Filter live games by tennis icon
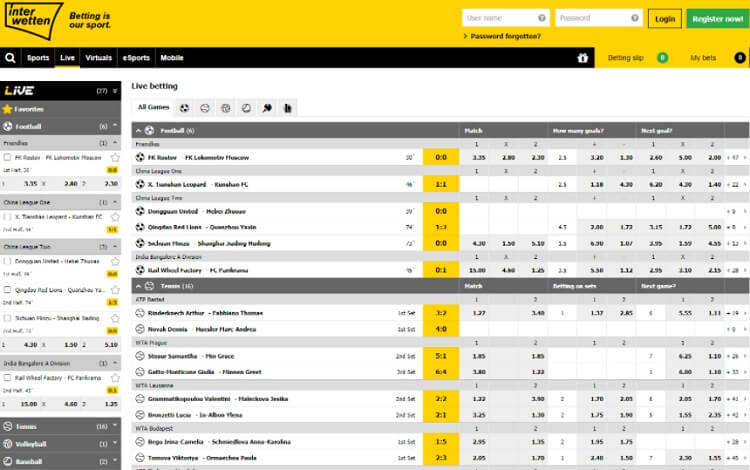 click(x=205, y=108)
